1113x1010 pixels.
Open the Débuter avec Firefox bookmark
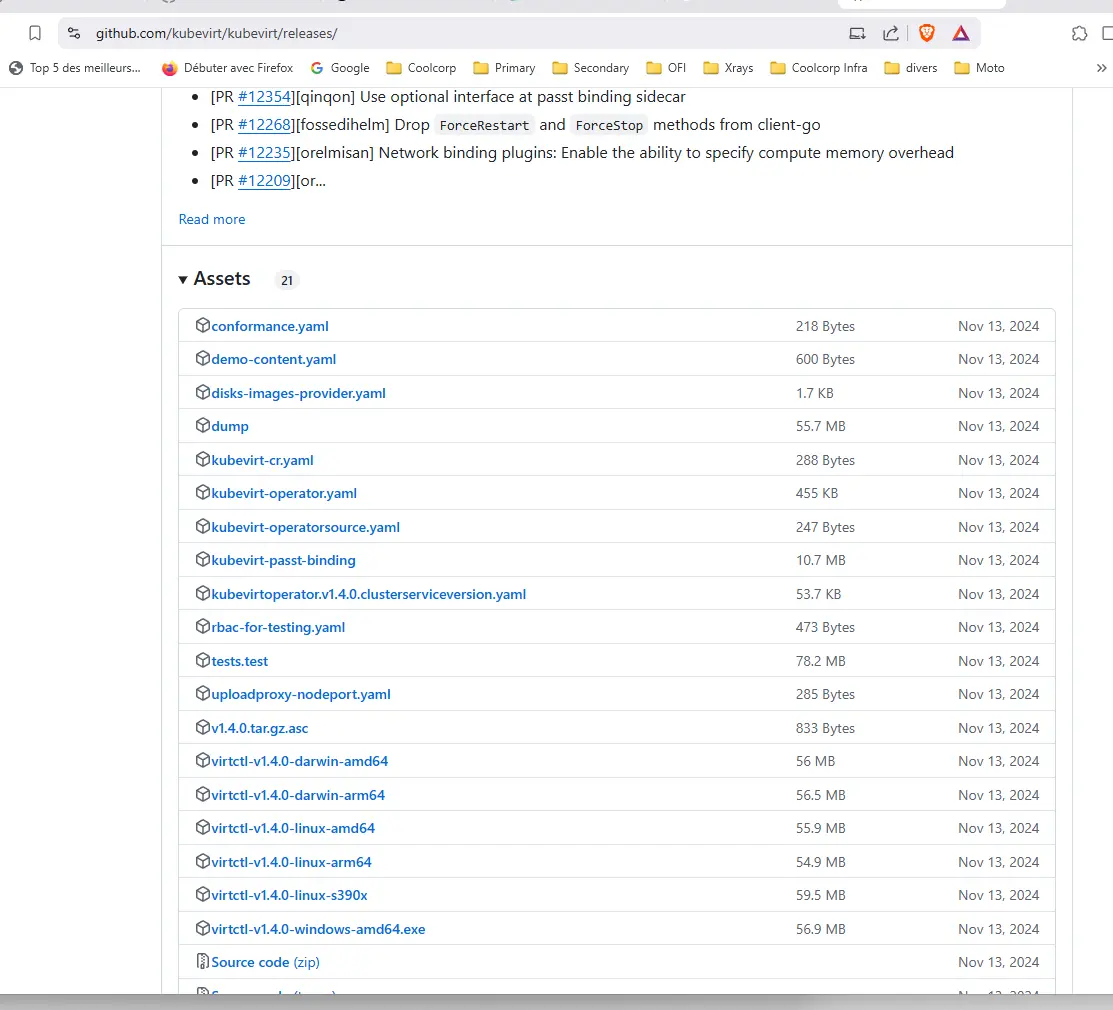point(228,68)
